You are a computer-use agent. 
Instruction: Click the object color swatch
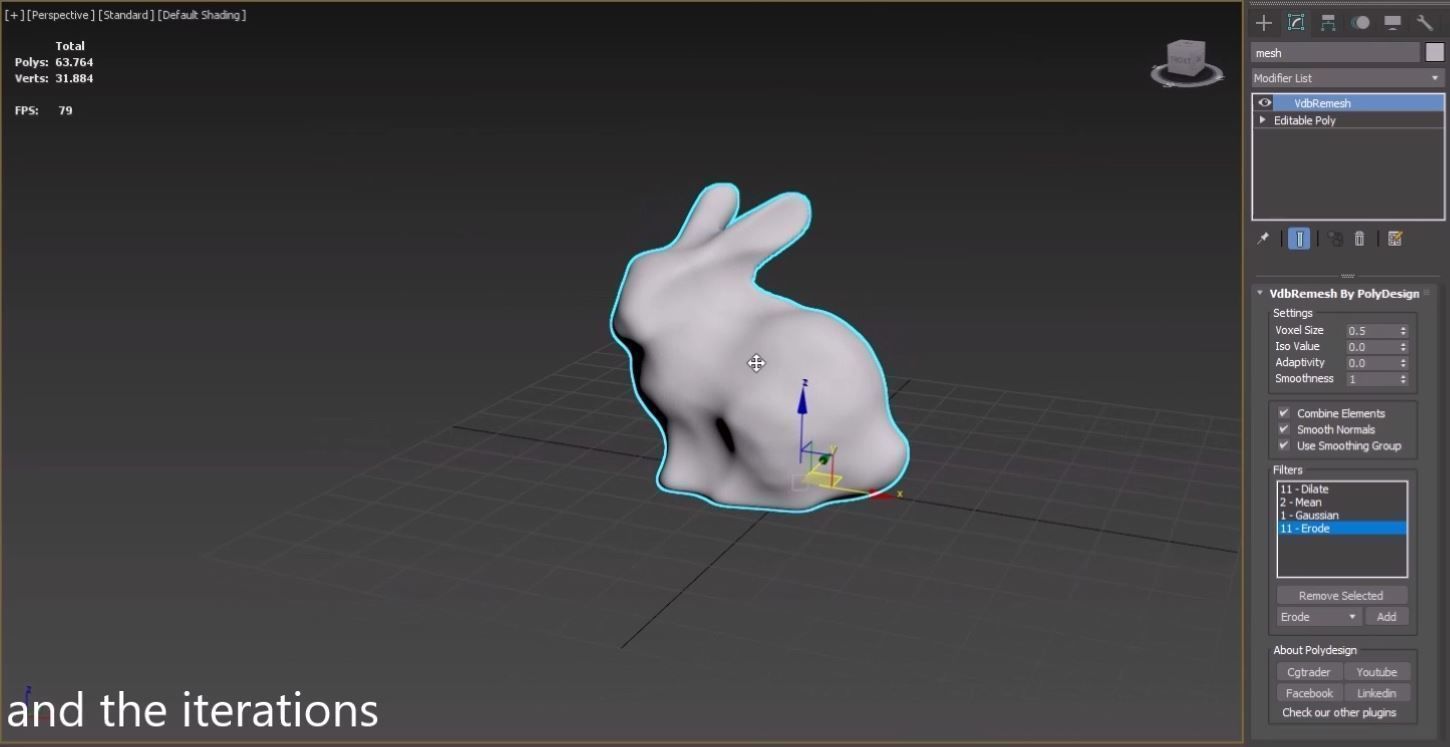1435,53
